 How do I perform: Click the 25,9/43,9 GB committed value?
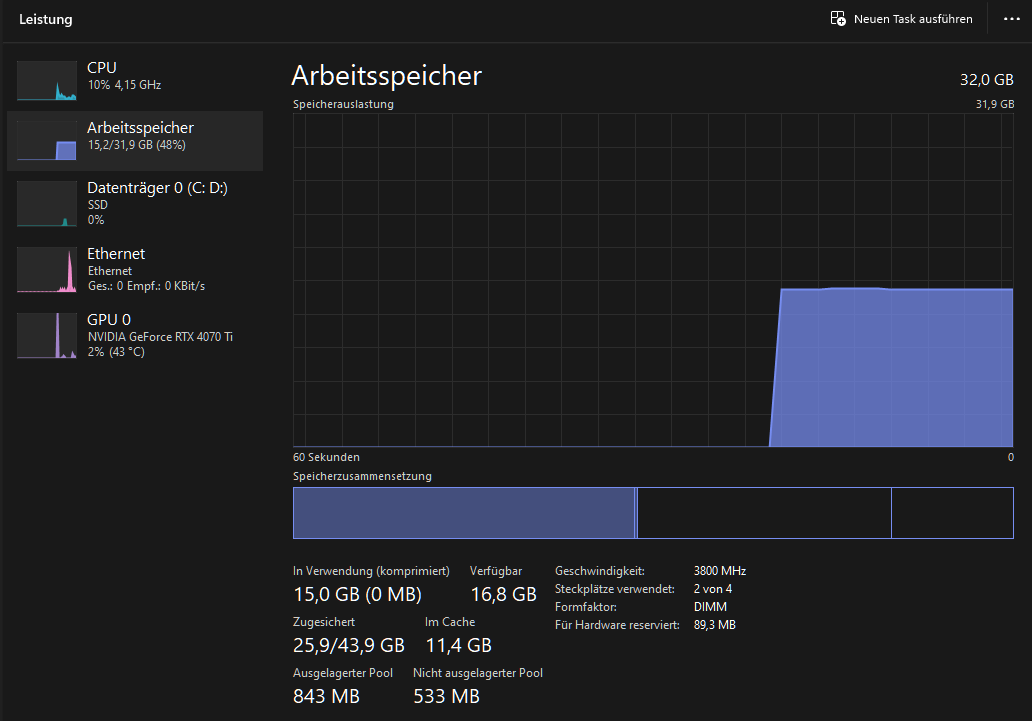pyautogui.click(x=348, y=645)
